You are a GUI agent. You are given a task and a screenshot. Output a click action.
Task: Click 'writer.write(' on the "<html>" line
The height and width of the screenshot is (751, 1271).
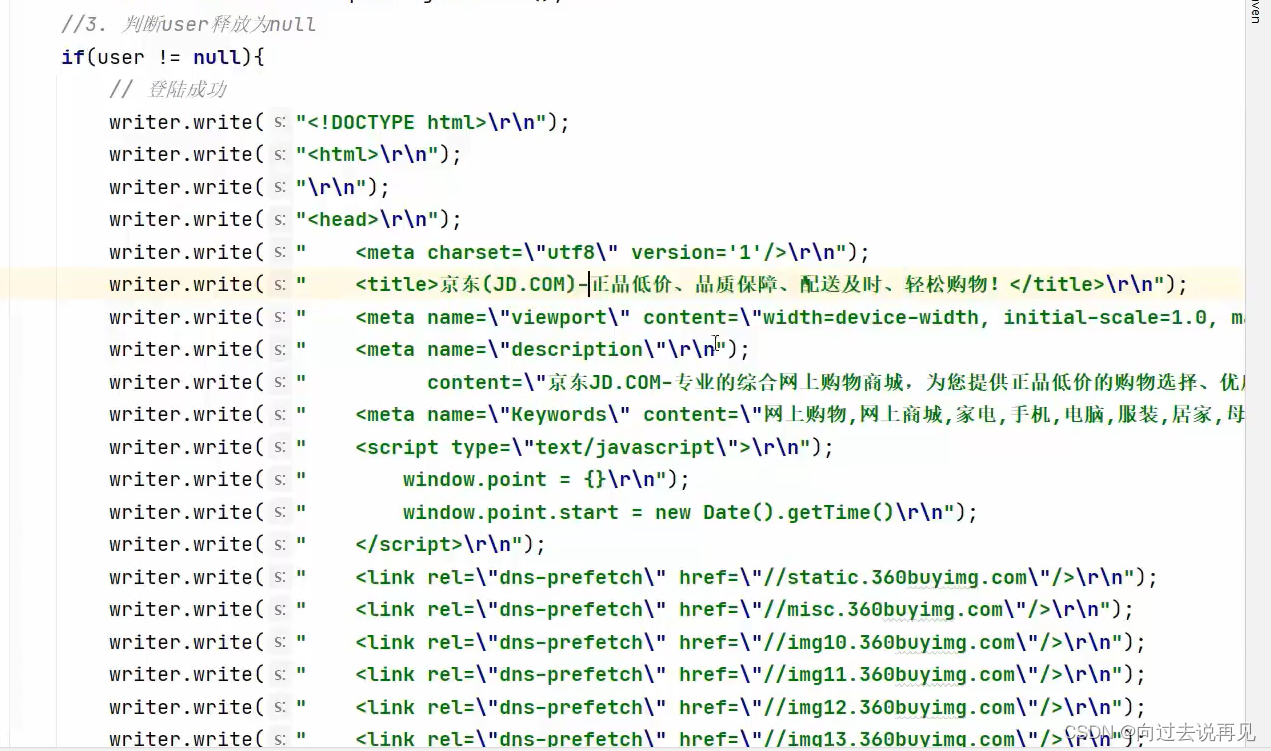pyautogui.click(x=186, y=154)
